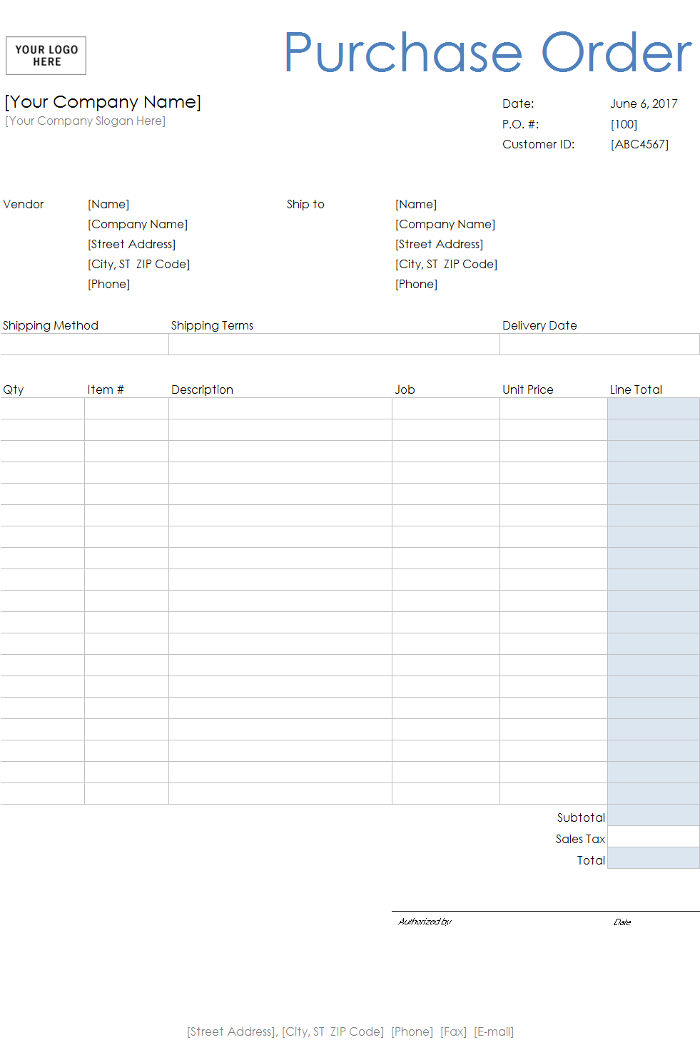Click the Sales Tax amount cell
This screenshot has width=700, height=1040.
654,836
